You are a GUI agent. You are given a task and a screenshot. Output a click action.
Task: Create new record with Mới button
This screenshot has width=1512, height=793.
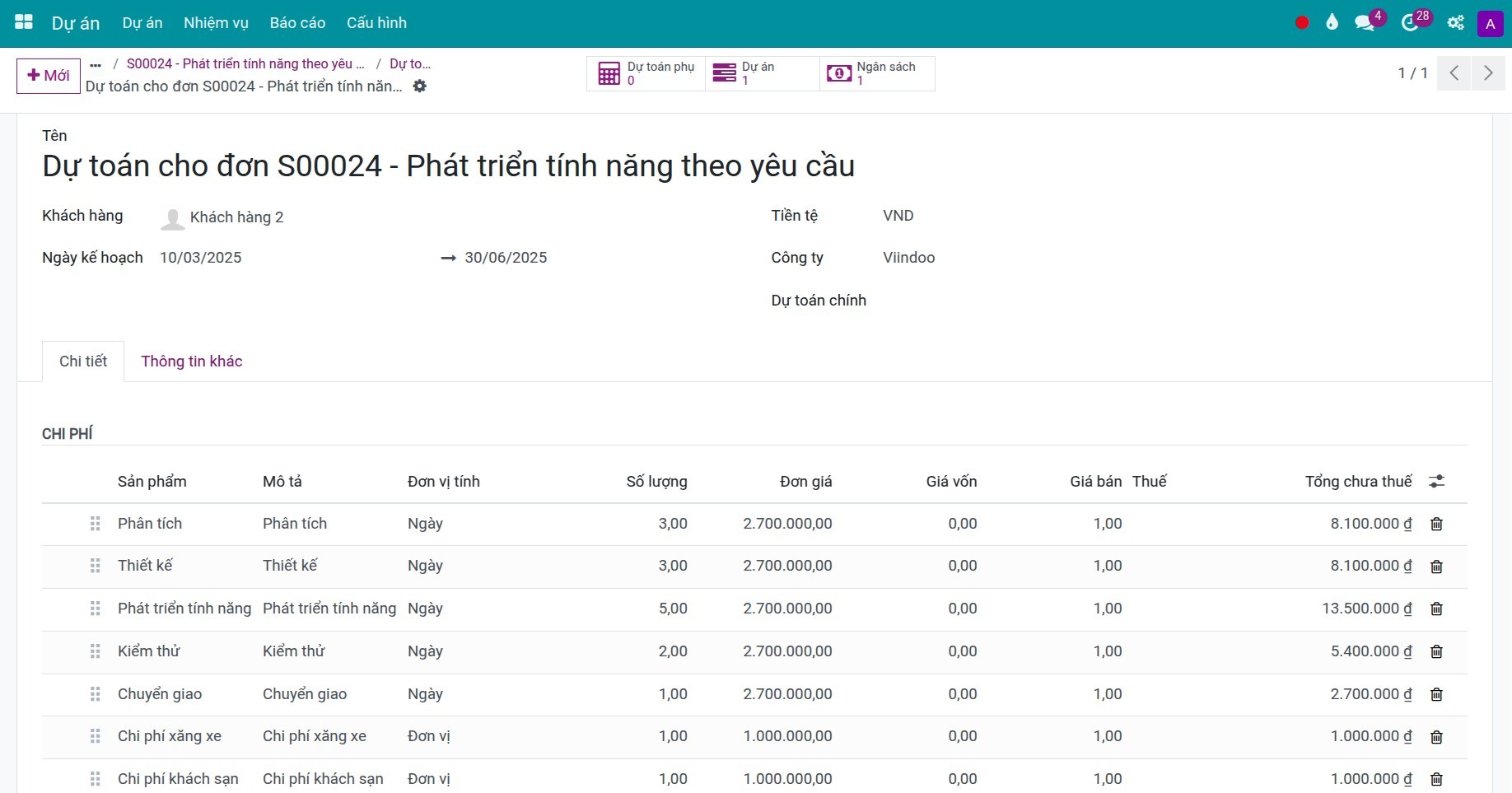pyautogui.click(x=49, y=76)
